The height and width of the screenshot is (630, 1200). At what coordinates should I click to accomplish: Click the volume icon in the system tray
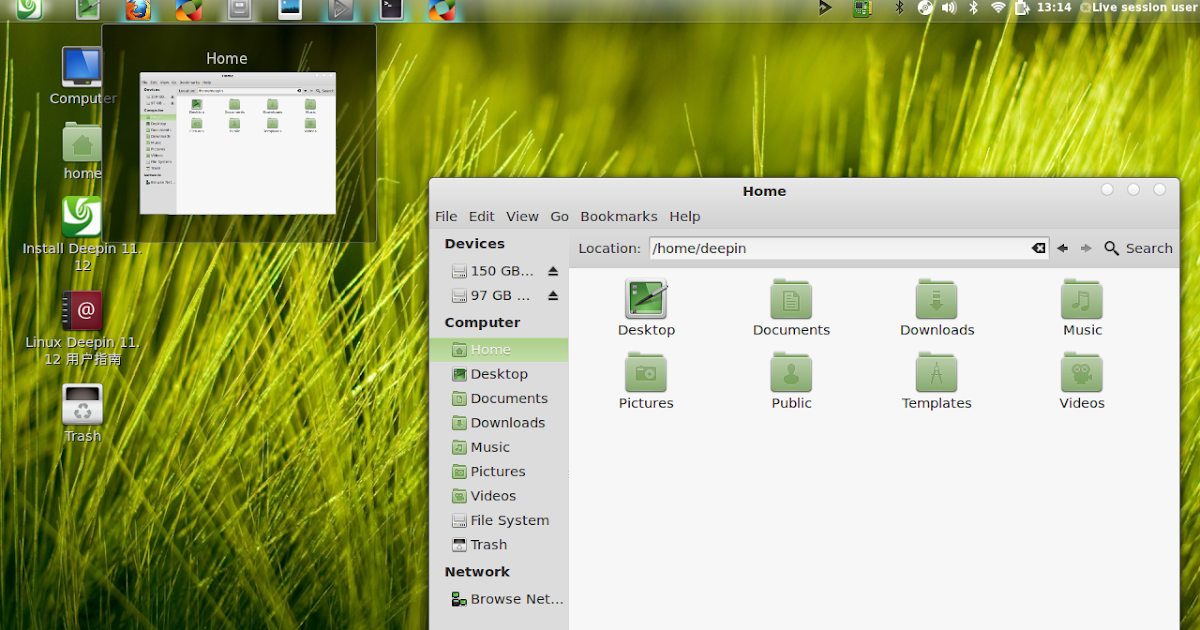tap(948, 8)
